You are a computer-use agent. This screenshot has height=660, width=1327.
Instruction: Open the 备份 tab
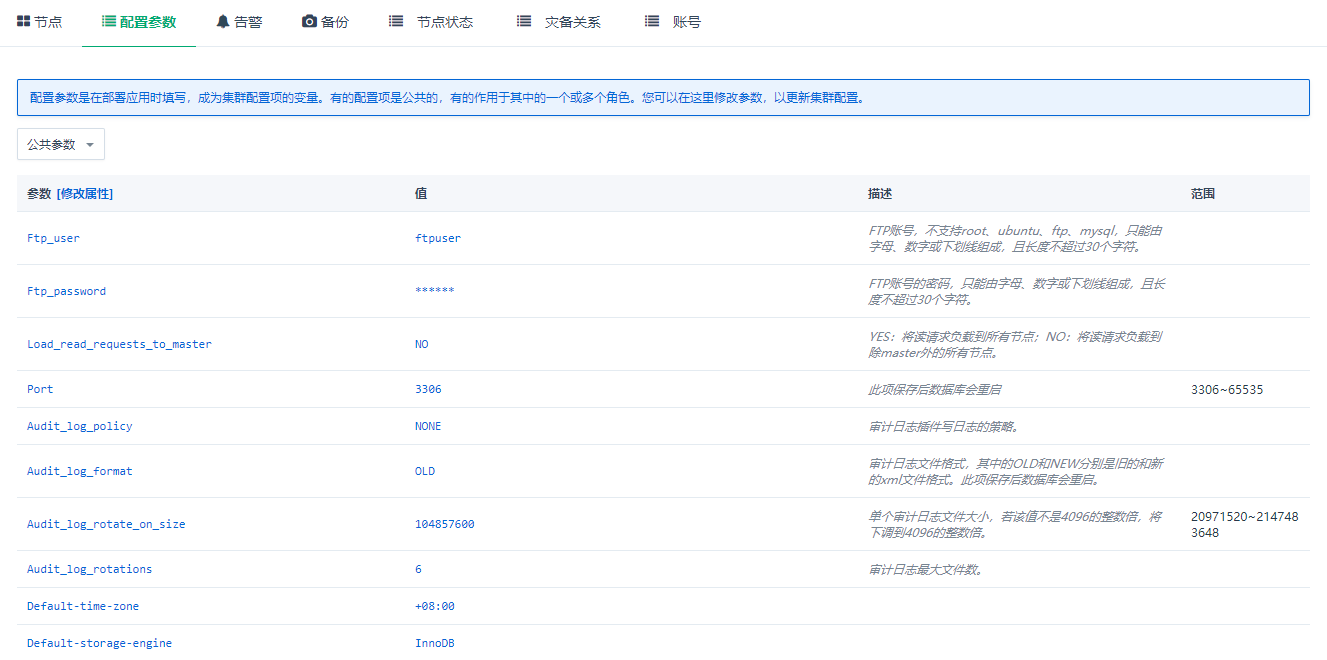(326, 22)
